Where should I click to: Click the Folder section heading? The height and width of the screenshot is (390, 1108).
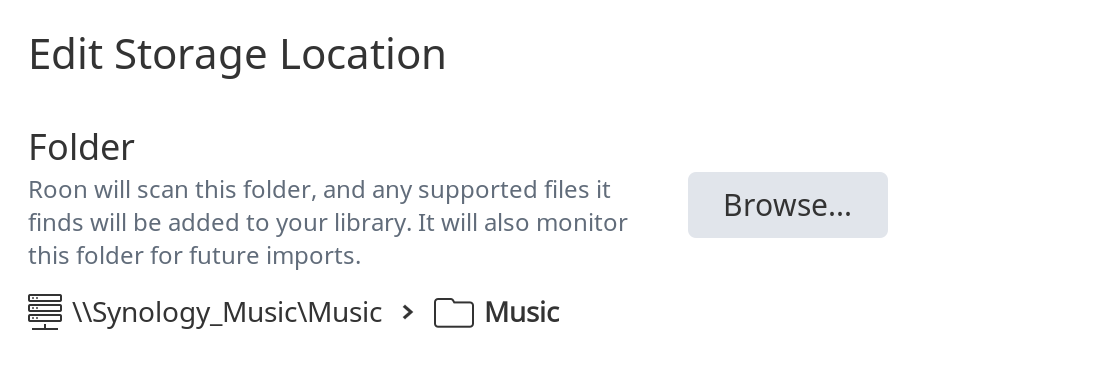[x=81, y=148]
